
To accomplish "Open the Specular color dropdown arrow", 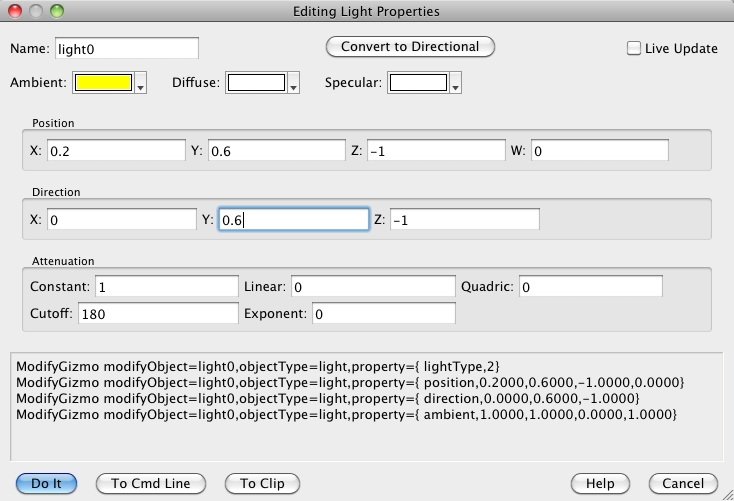I will click(455, 85).
